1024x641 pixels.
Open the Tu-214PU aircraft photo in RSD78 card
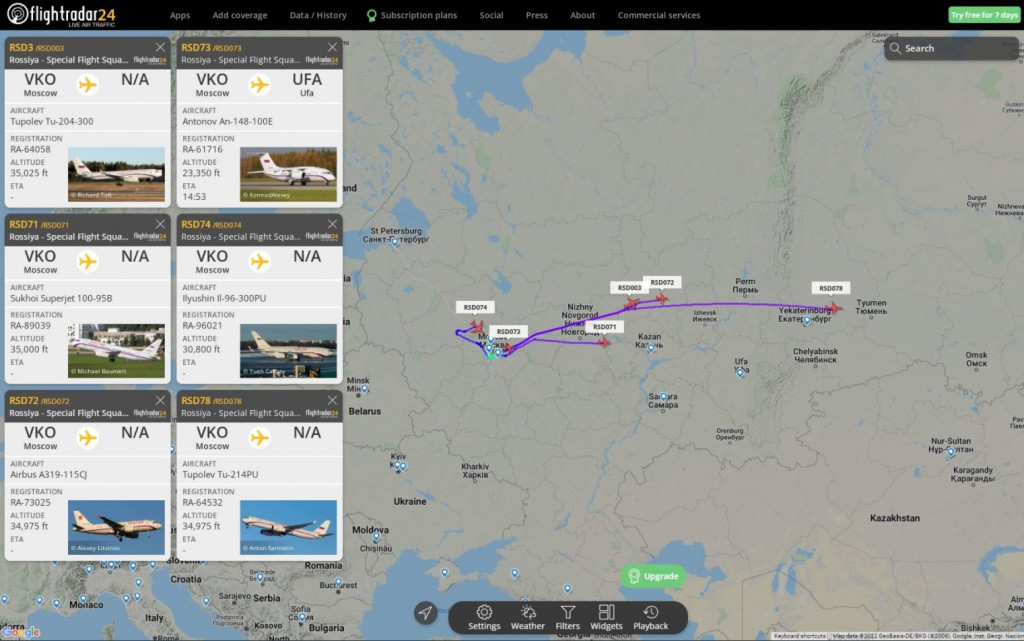[x=288, y=527]
